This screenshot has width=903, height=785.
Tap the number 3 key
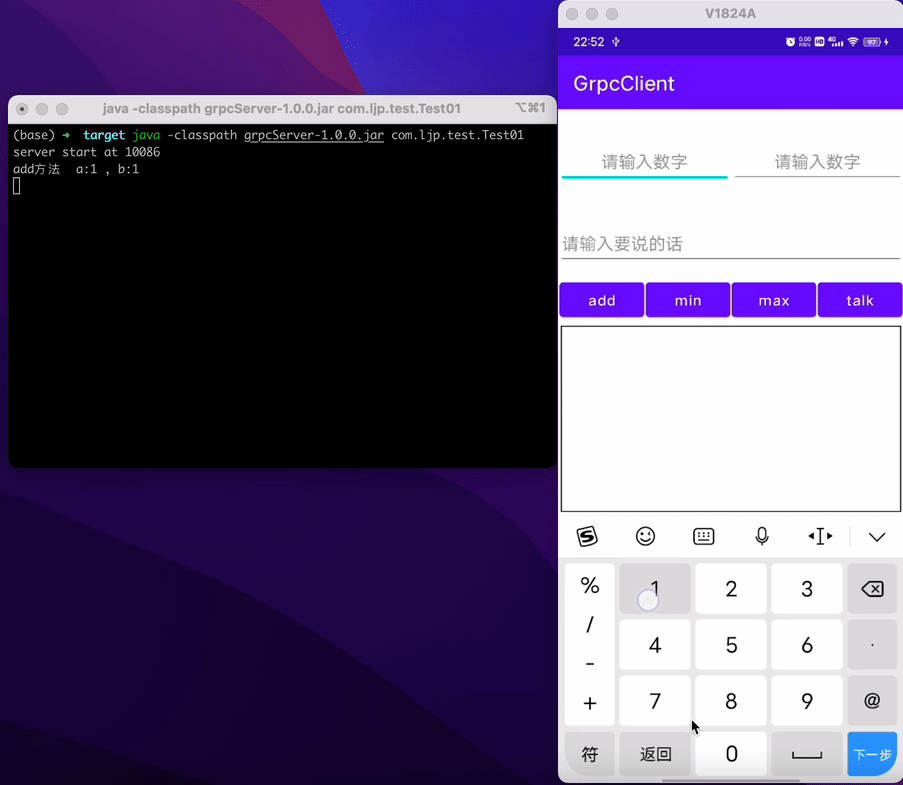pos(807,589)
